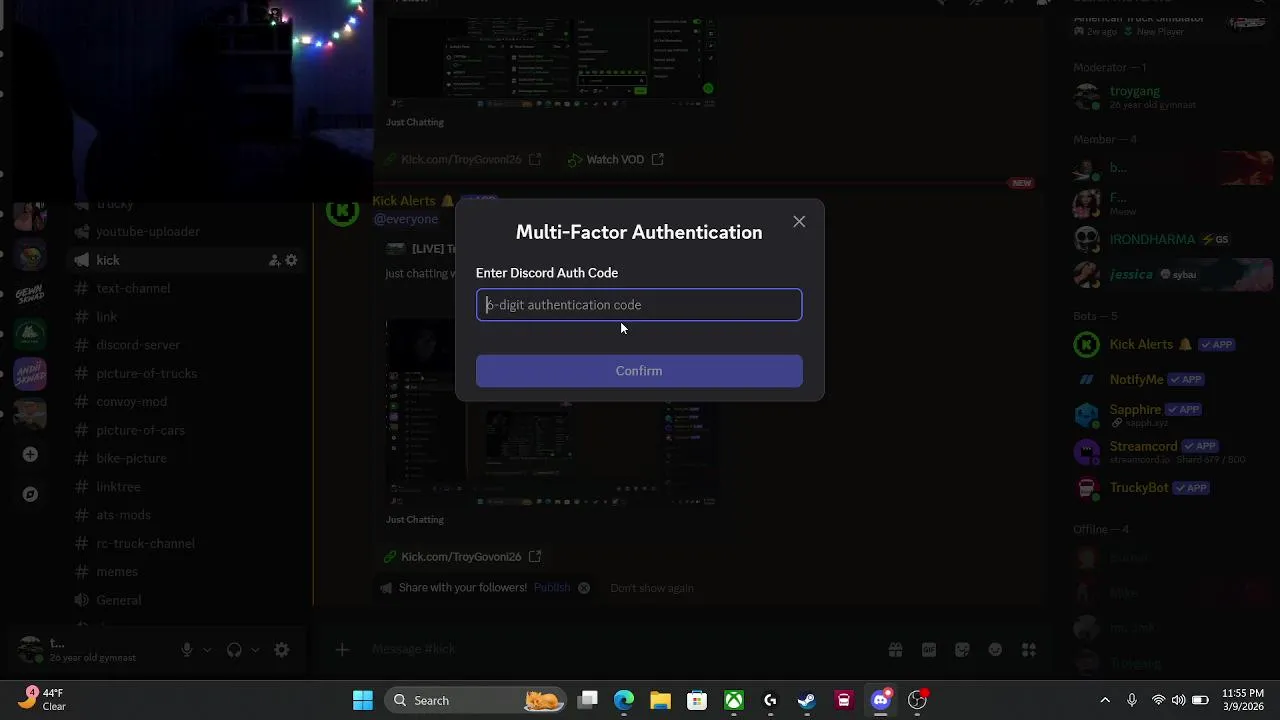The width and height of the screenshot is (1280, 720).
Task: Open invite people icon for kick channel
Action: [x=274, y=260]
